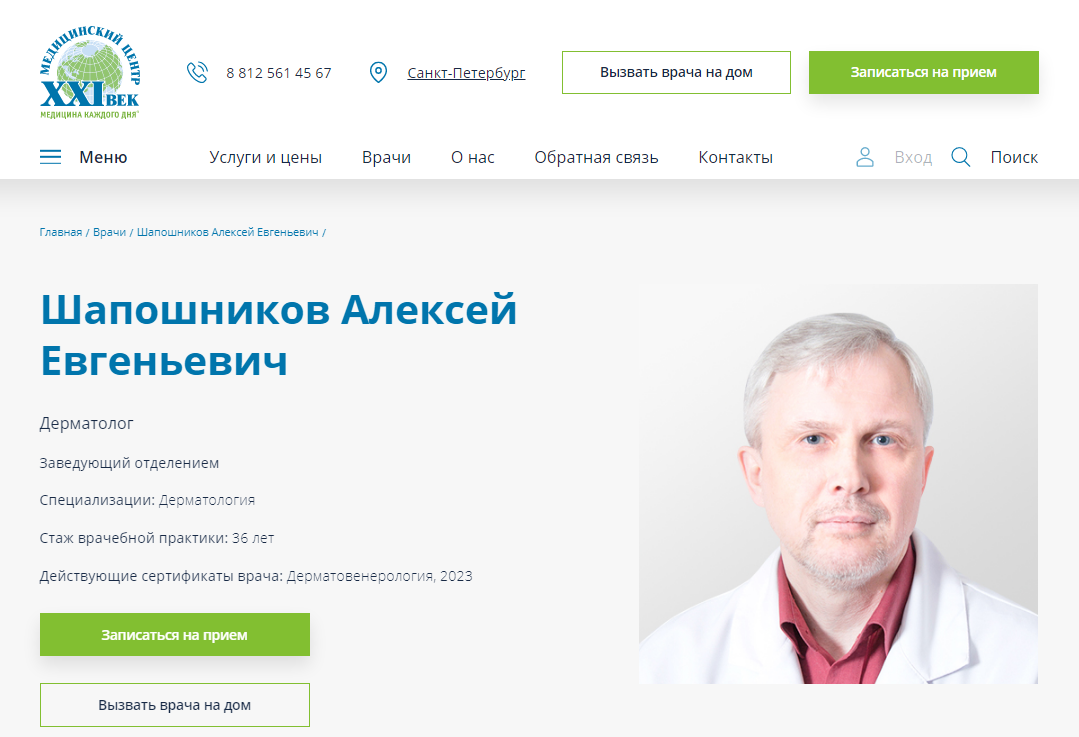Select city Санкт-Петербург link
The height and width of the screenshot is (737, 1079).
[466, 73]
